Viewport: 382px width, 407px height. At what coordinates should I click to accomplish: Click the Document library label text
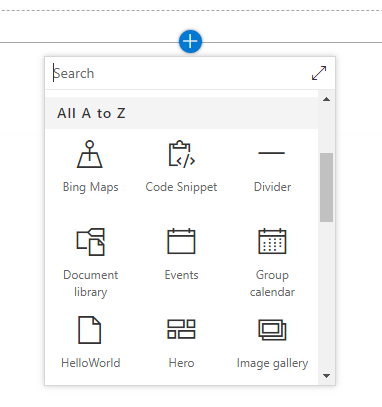[x=90, y=283]
